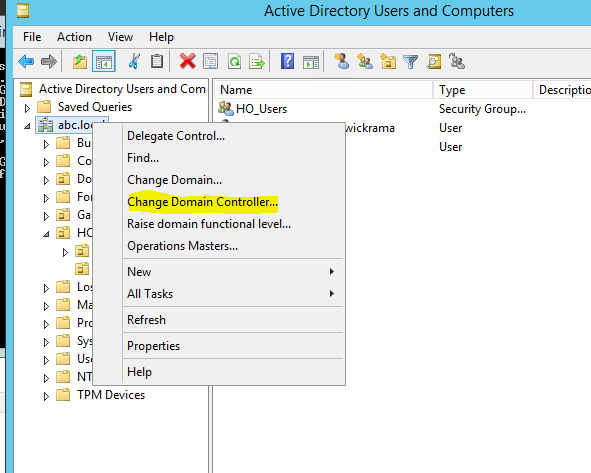
Task: Click the Find objects magnifier icon
Action: tap(434, 61)
